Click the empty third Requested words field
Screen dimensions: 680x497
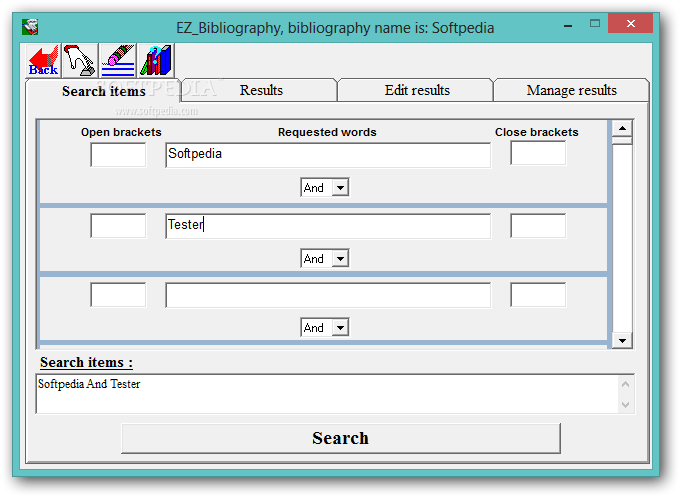coord(328,295)
